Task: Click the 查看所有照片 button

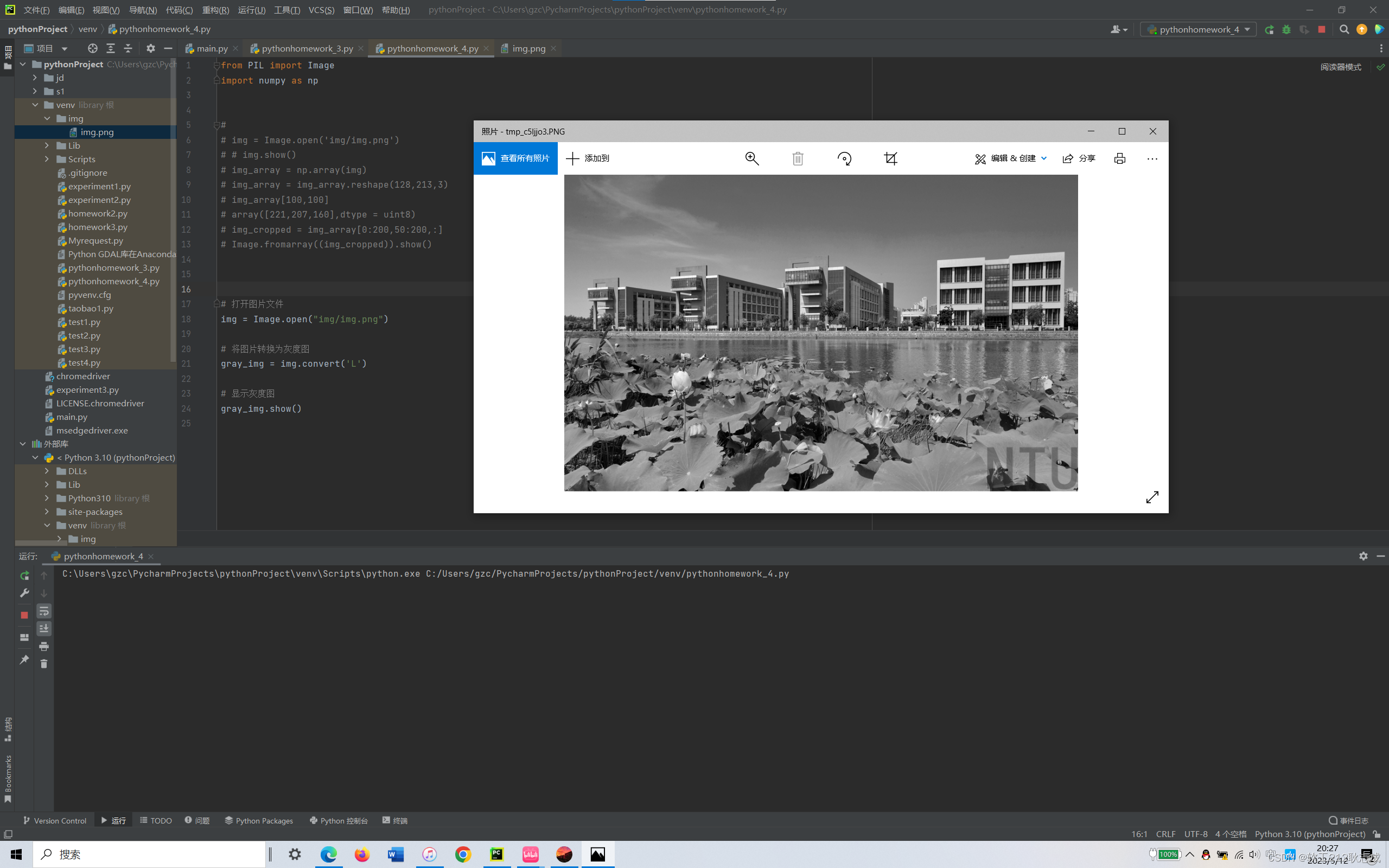Action: coord(515,158)
